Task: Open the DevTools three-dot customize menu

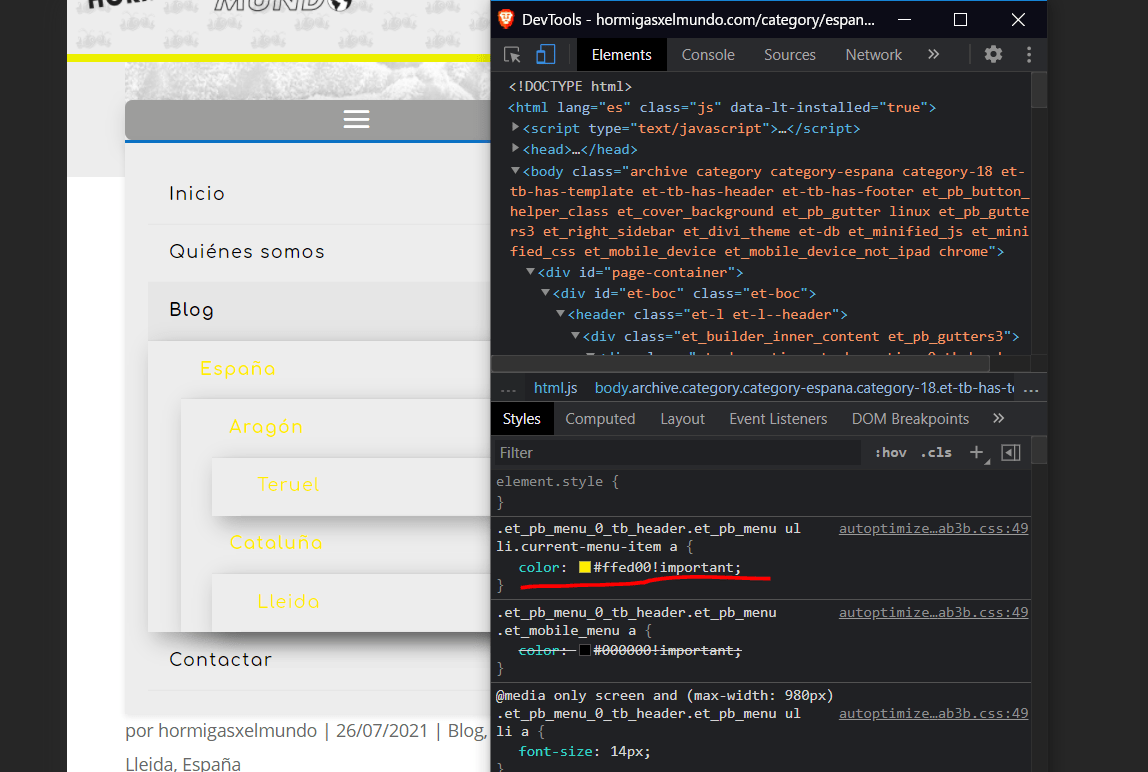Action: pyautogui.click(x=1029, y=54)
